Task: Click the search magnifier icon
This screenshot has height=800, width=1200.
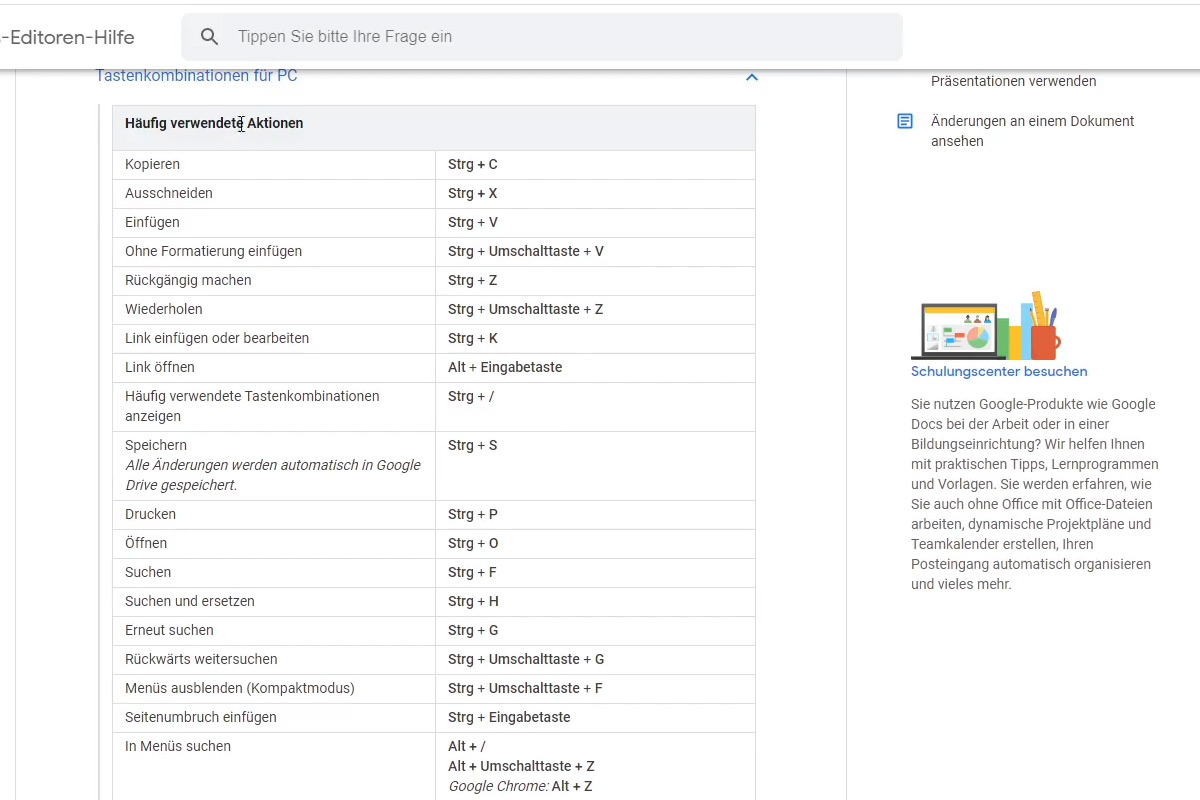Action: pyautogui.click(x=209, y=37)
